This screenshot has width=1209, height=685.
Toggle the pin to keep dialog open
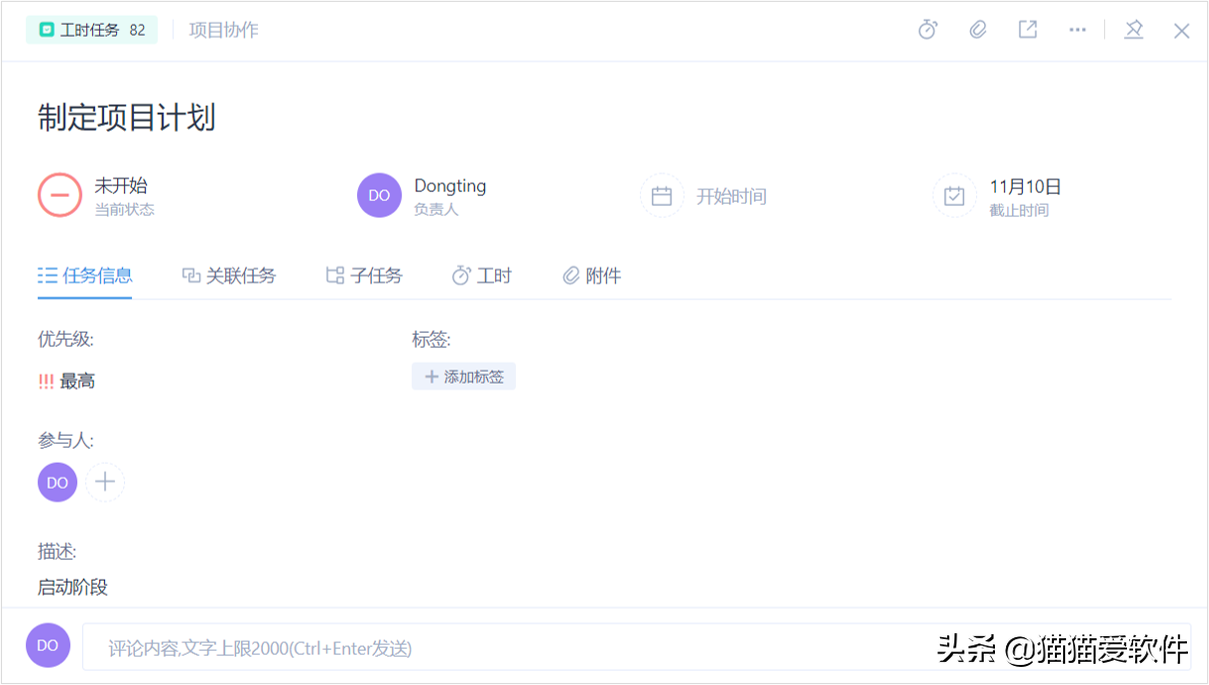[1133, 30]
